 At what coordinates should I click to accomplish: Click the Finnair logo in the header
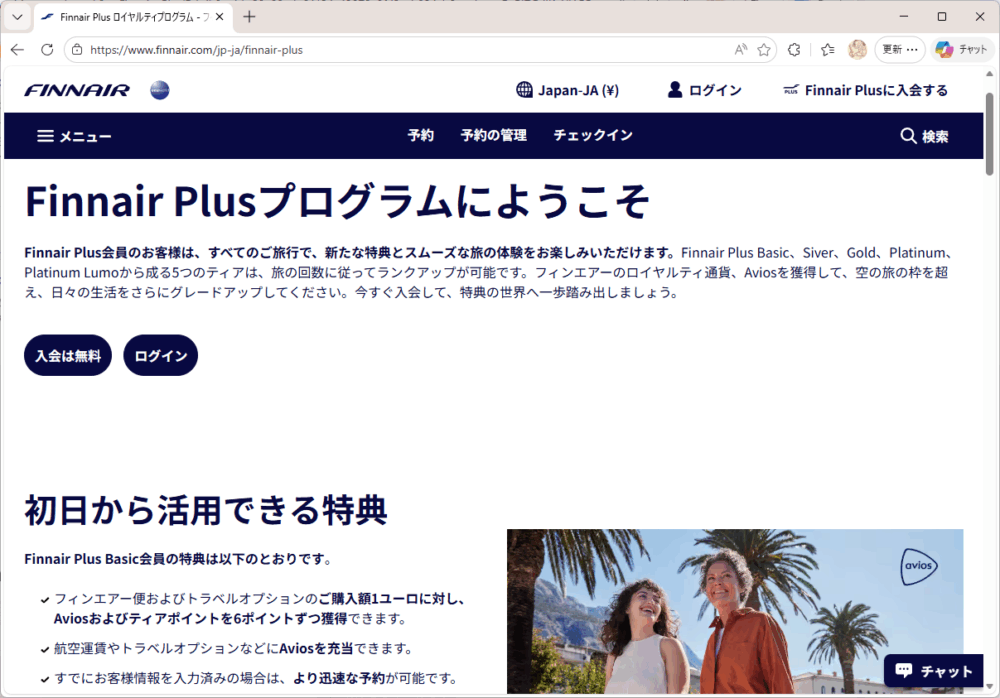click(77, 90)
